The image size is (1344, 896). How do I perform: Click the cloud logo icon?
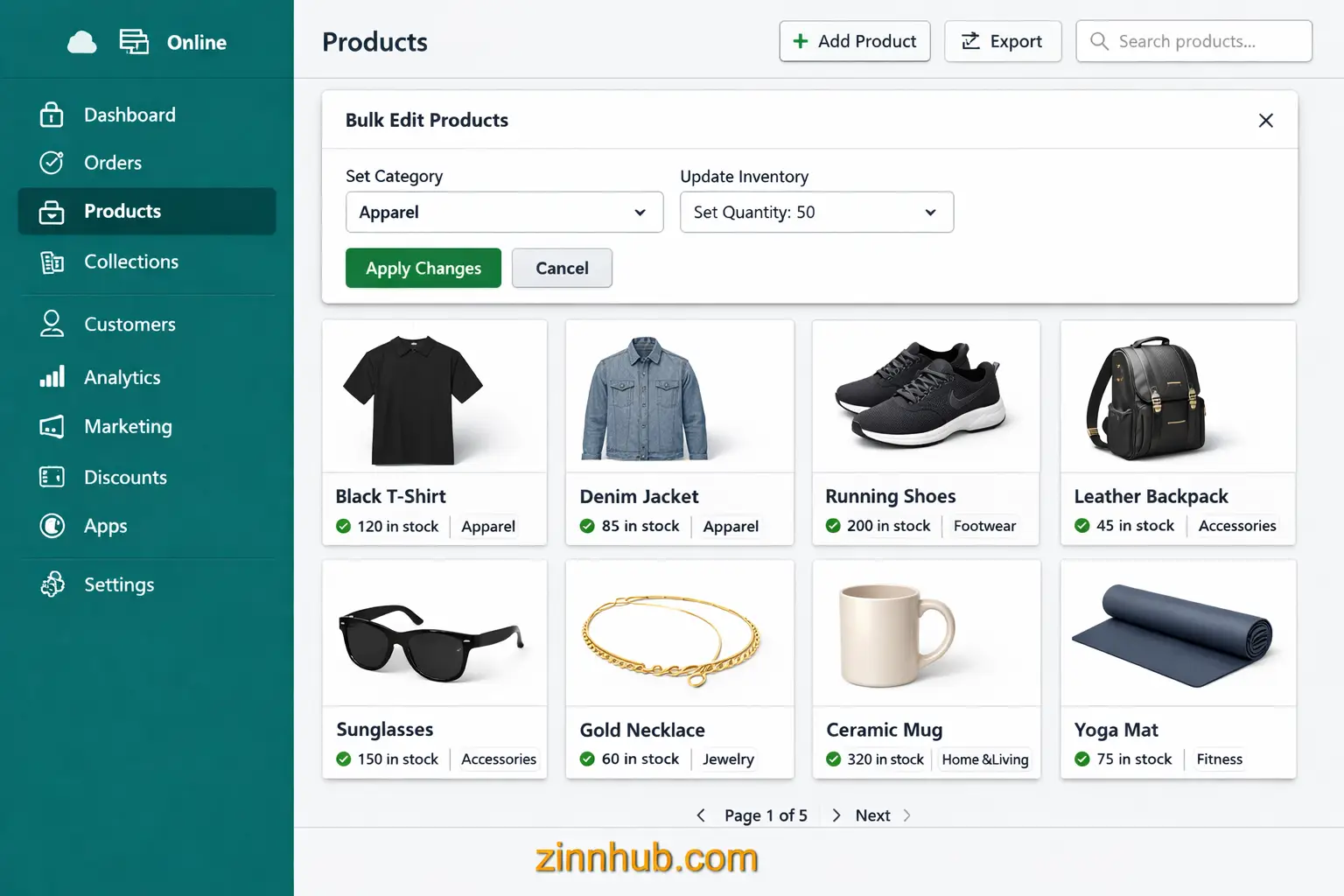[82, 42]
